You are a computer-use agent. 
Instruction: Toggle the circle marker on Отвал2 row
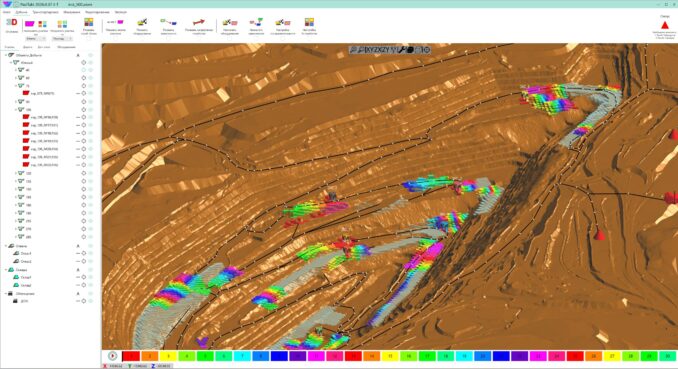pyautogui.click(x=83, y=261)
